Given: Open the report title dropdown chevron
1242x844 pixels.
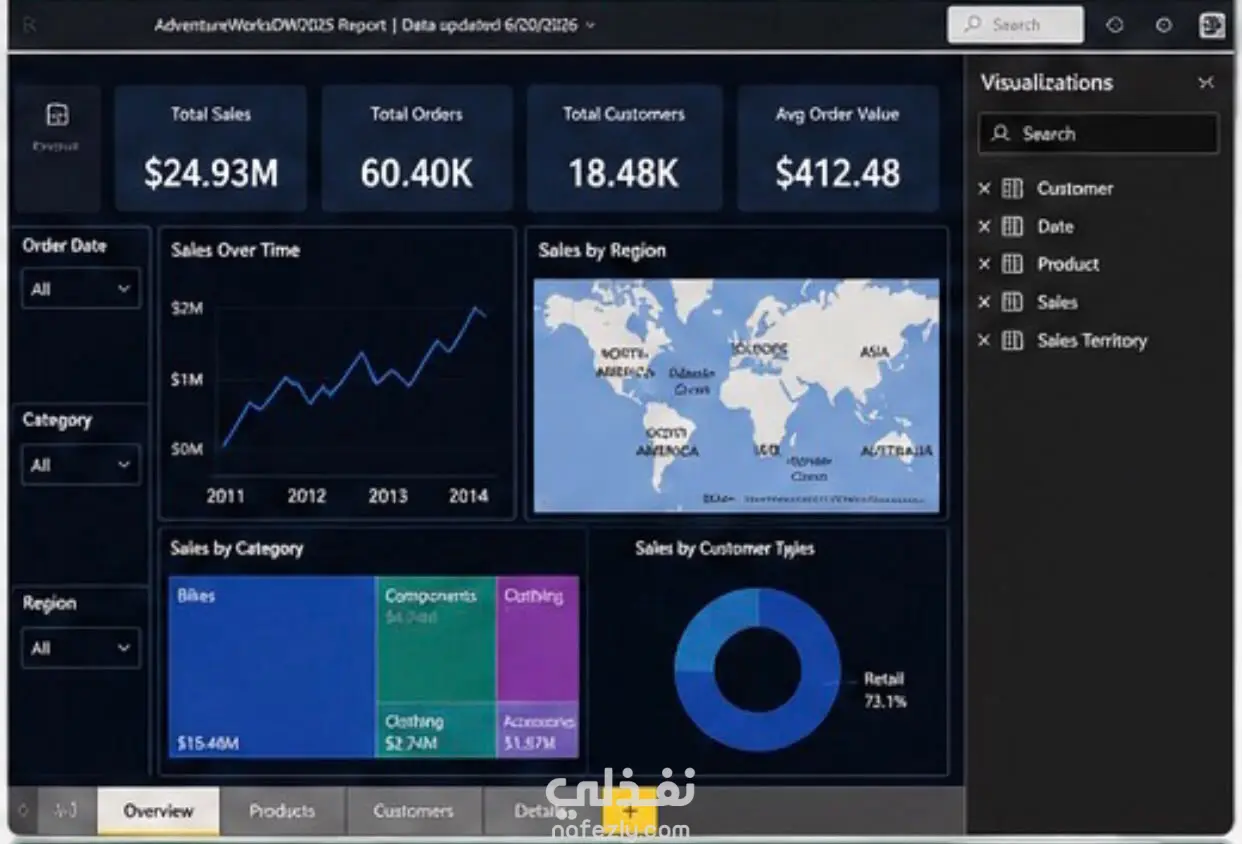Looking at the screenshot, I should [x=590, y=26].
